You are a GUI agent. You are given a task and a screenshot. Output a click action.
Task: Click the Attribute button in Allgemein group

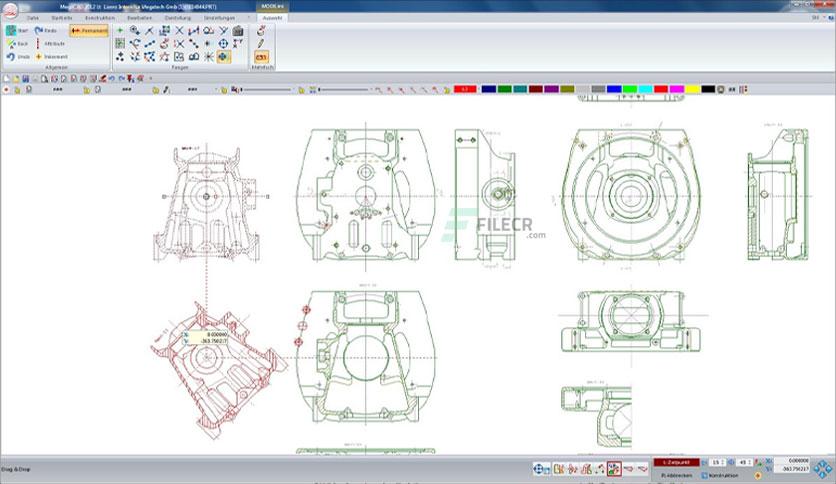tap(51, 44)
